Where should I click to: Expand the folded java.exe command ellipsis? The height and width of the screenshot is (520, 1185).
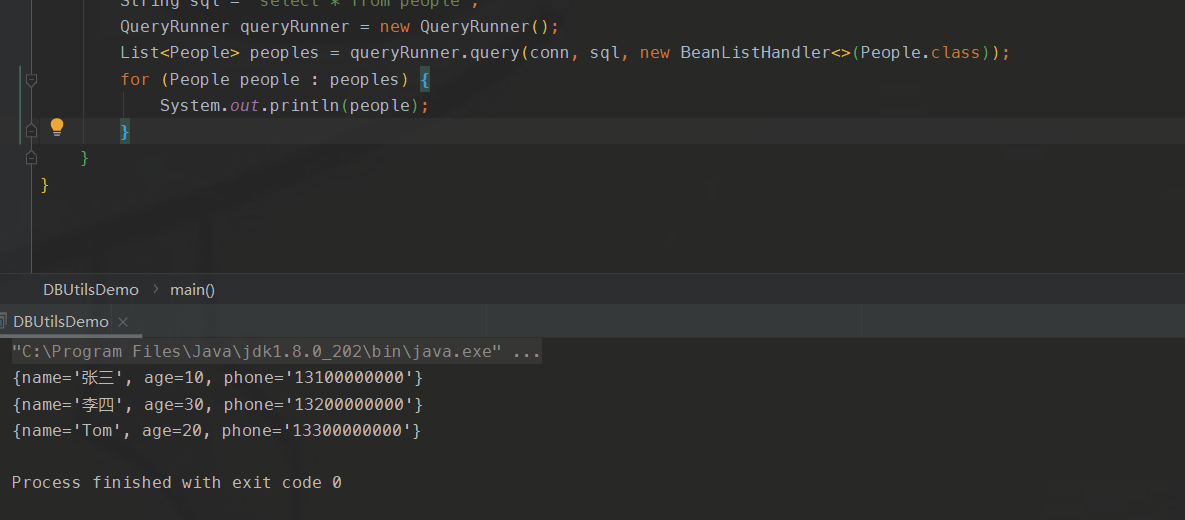(x=527, y=352)
